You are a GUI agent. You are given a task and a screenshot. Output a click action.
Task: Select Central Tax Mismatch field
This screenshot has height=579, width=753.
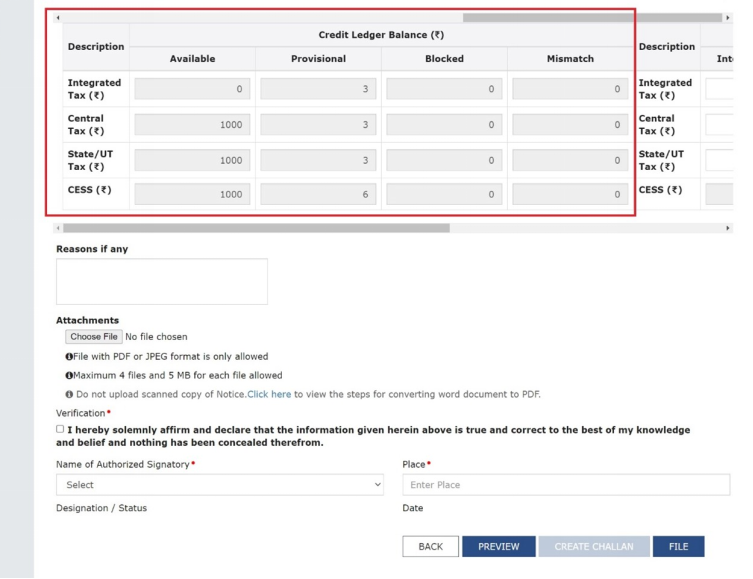tap(570, 124)
